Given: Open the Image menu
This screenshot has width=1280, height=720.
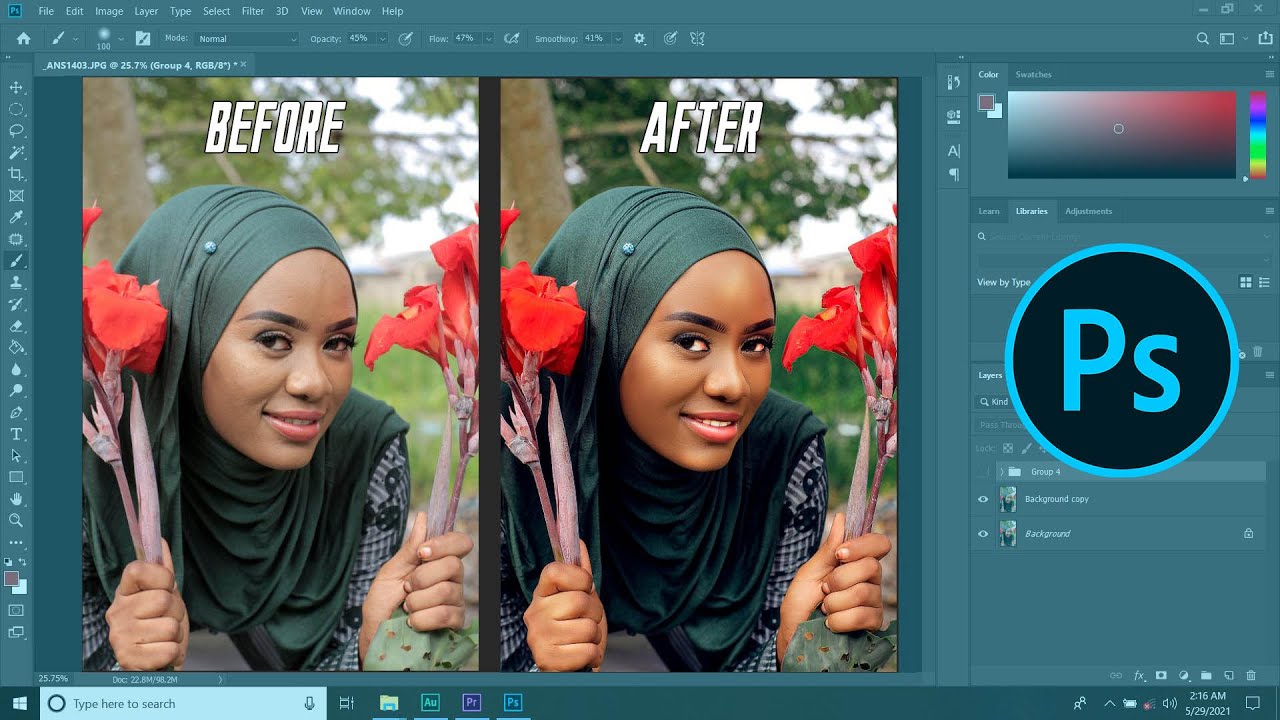Looking at the screenshot, I should pos(109,11).
